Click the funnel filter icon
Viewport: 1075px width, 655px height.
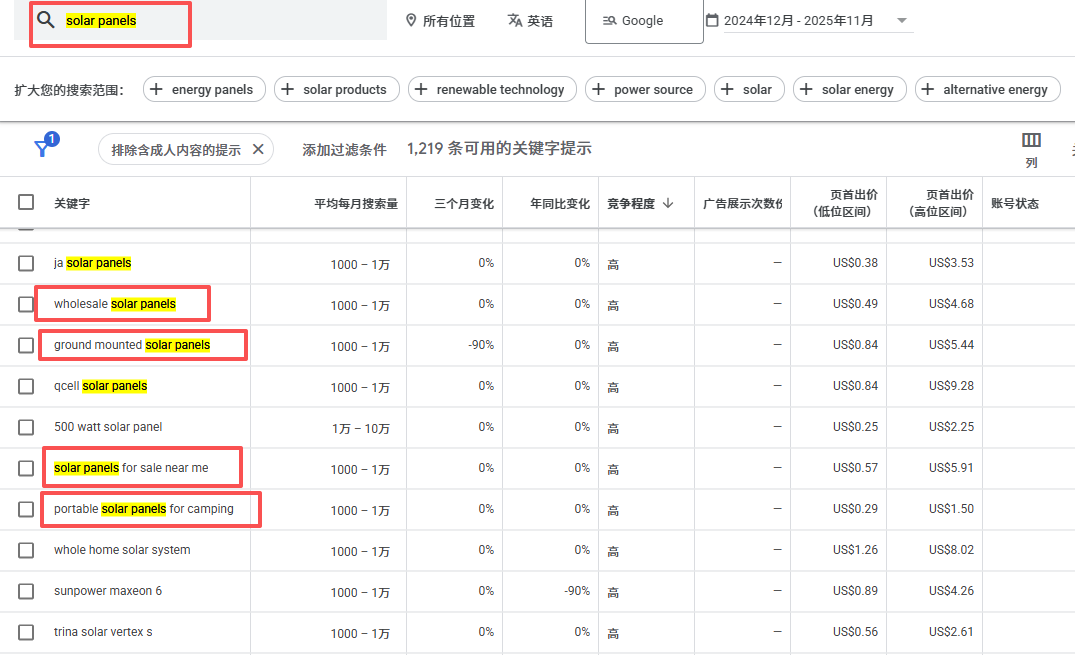point(43,148)
